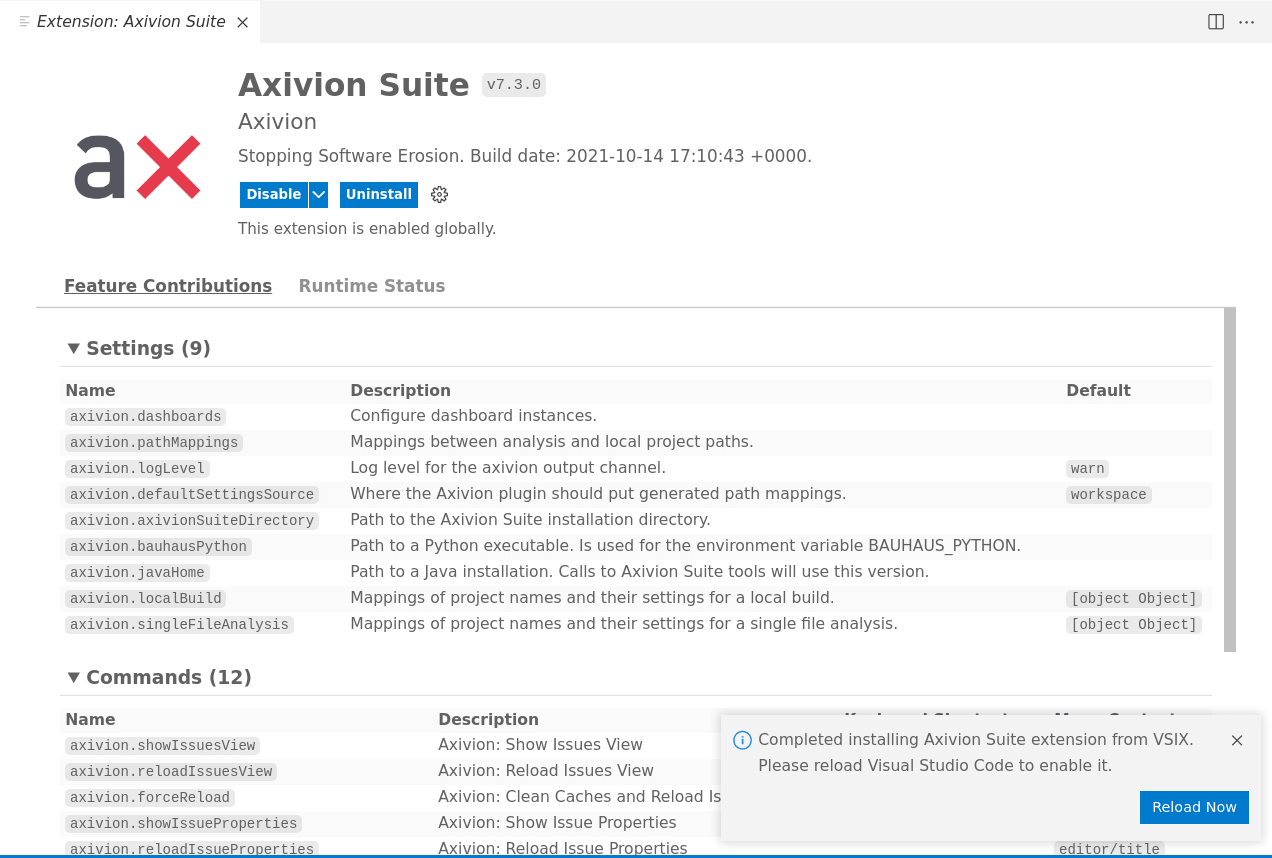This screenshot has width=1272, height=858.
Task: Click the axivion.showIssueProperties command
Action: coord(183,823)
